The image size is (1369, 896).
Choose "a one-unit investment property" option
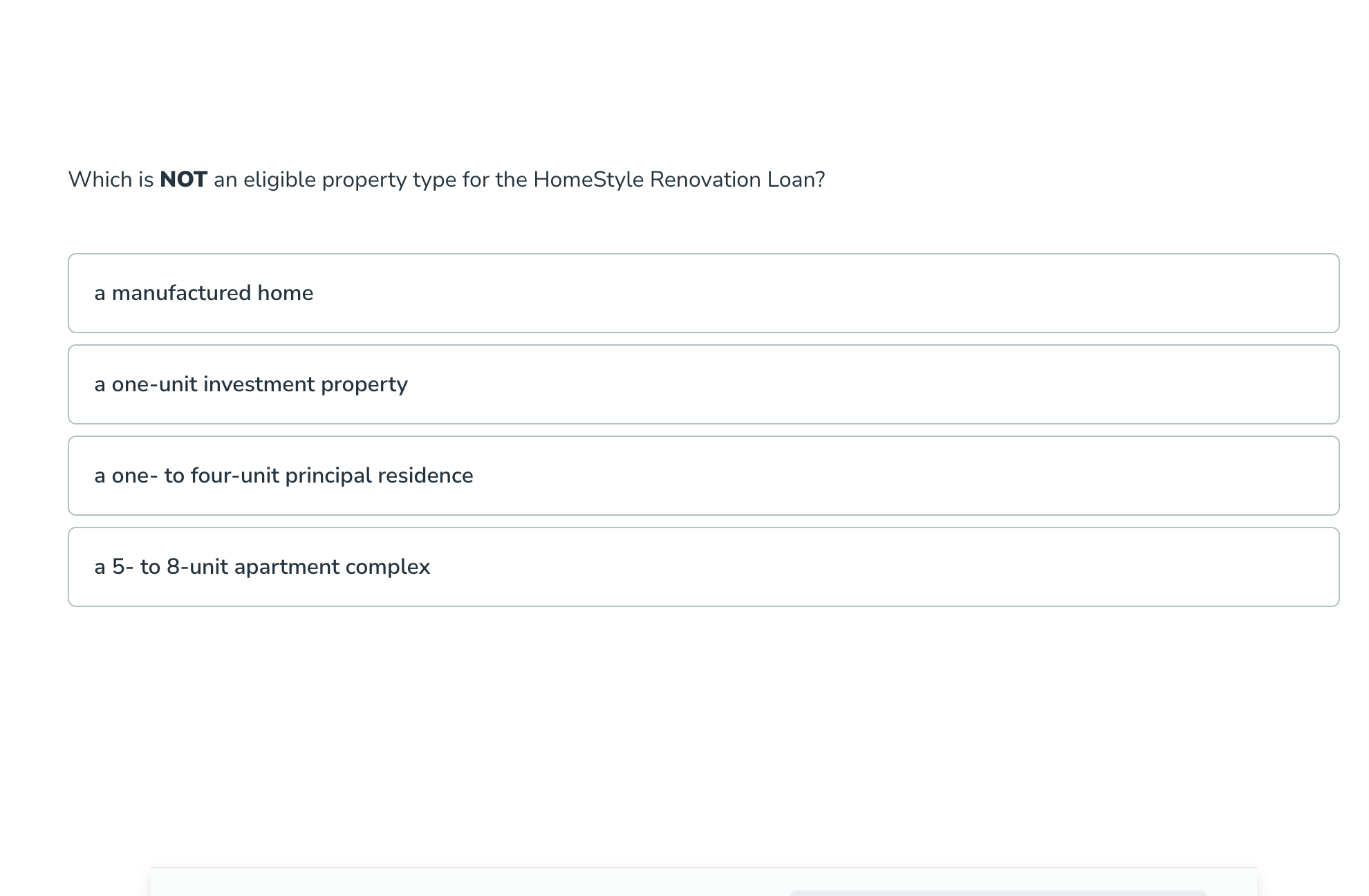702,384
